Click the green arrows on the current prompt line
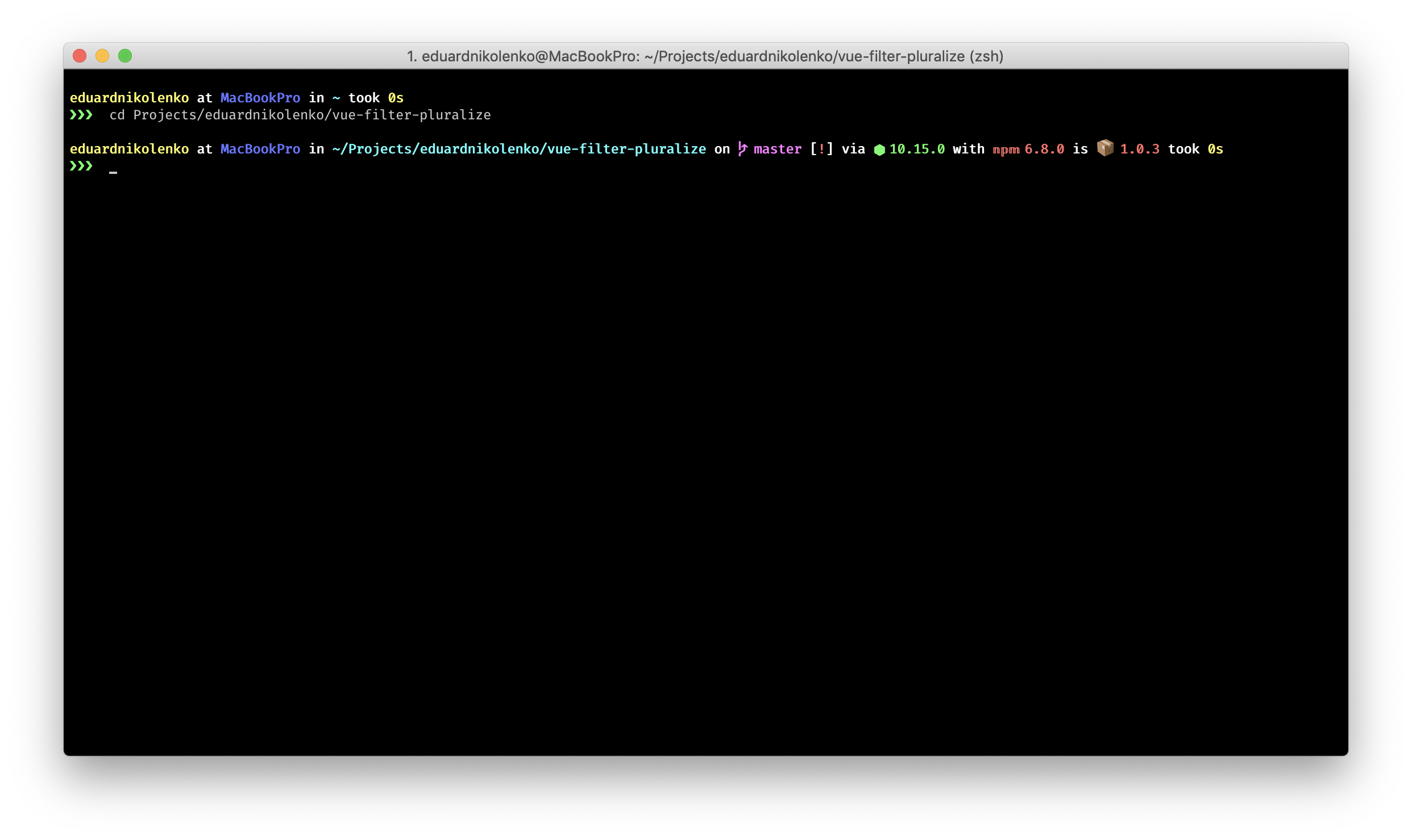Viewport: 1412px width, 840px height. tap(81, 166)
